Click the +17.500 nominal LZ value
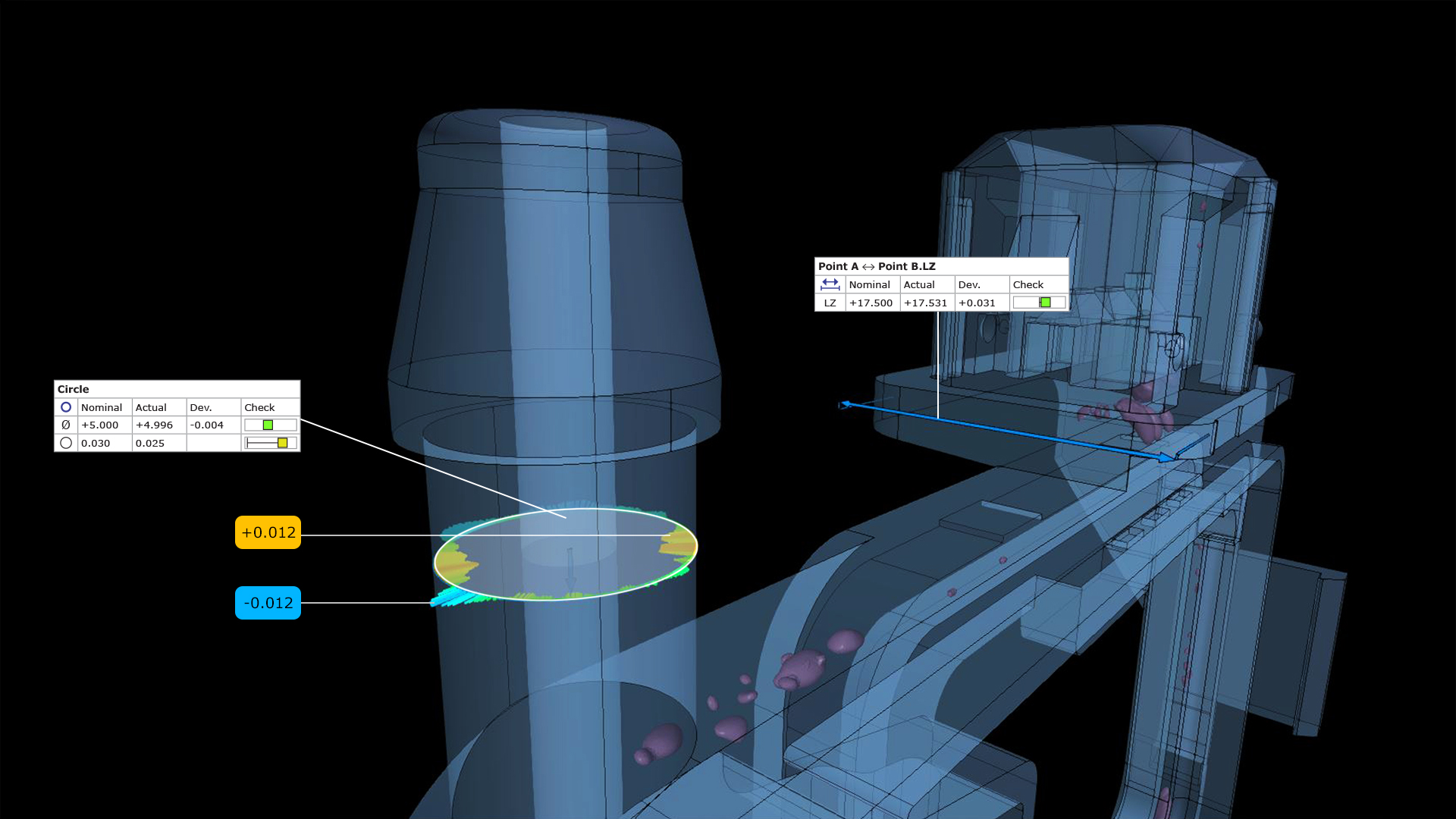This screenshot has height=819, width=1456. [871, 303]
